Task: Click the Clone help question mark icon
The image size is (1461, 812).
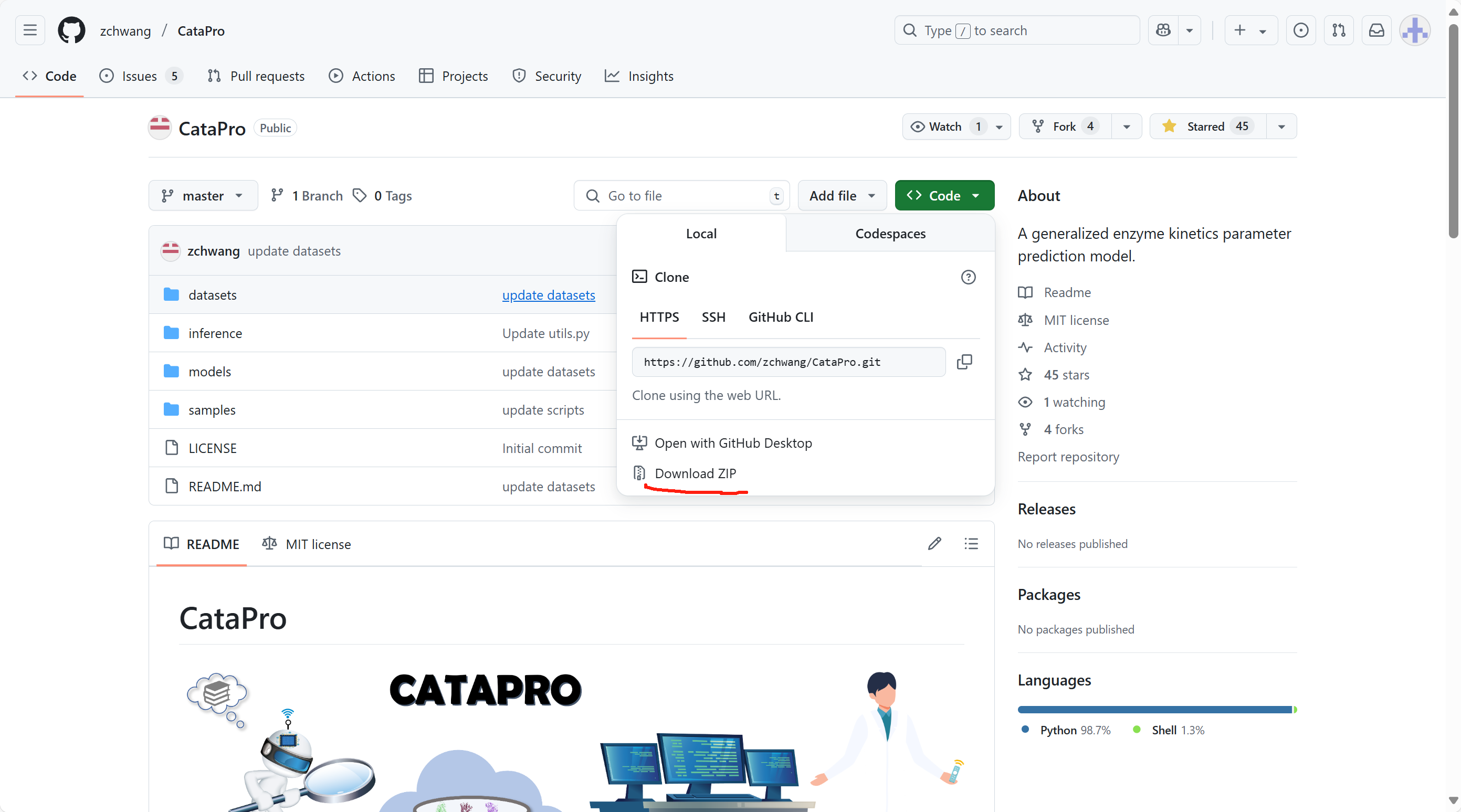Action: click(968, 277)
